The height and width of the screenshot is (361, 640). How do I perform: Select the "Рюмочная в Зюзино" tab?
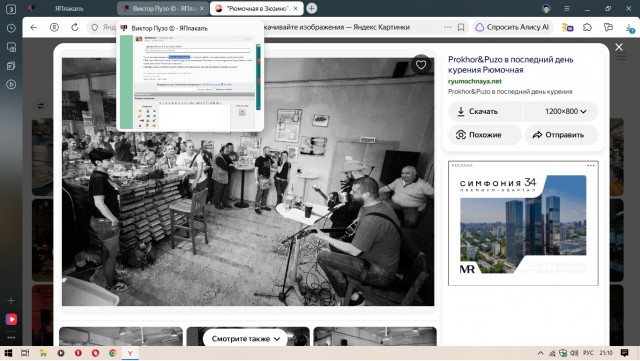tap(257, 9)
